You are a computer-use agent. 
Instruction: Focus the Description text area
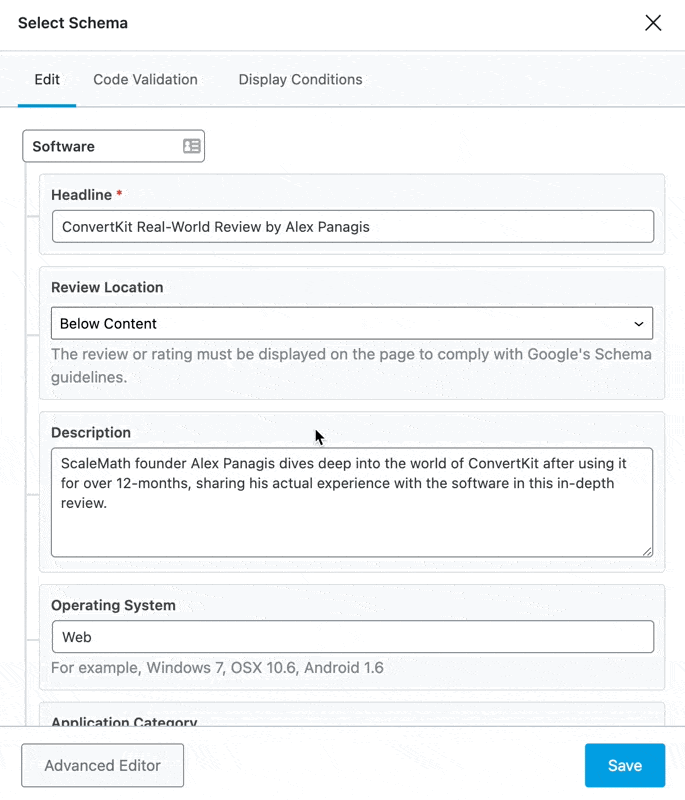click(x=352, y=503)
